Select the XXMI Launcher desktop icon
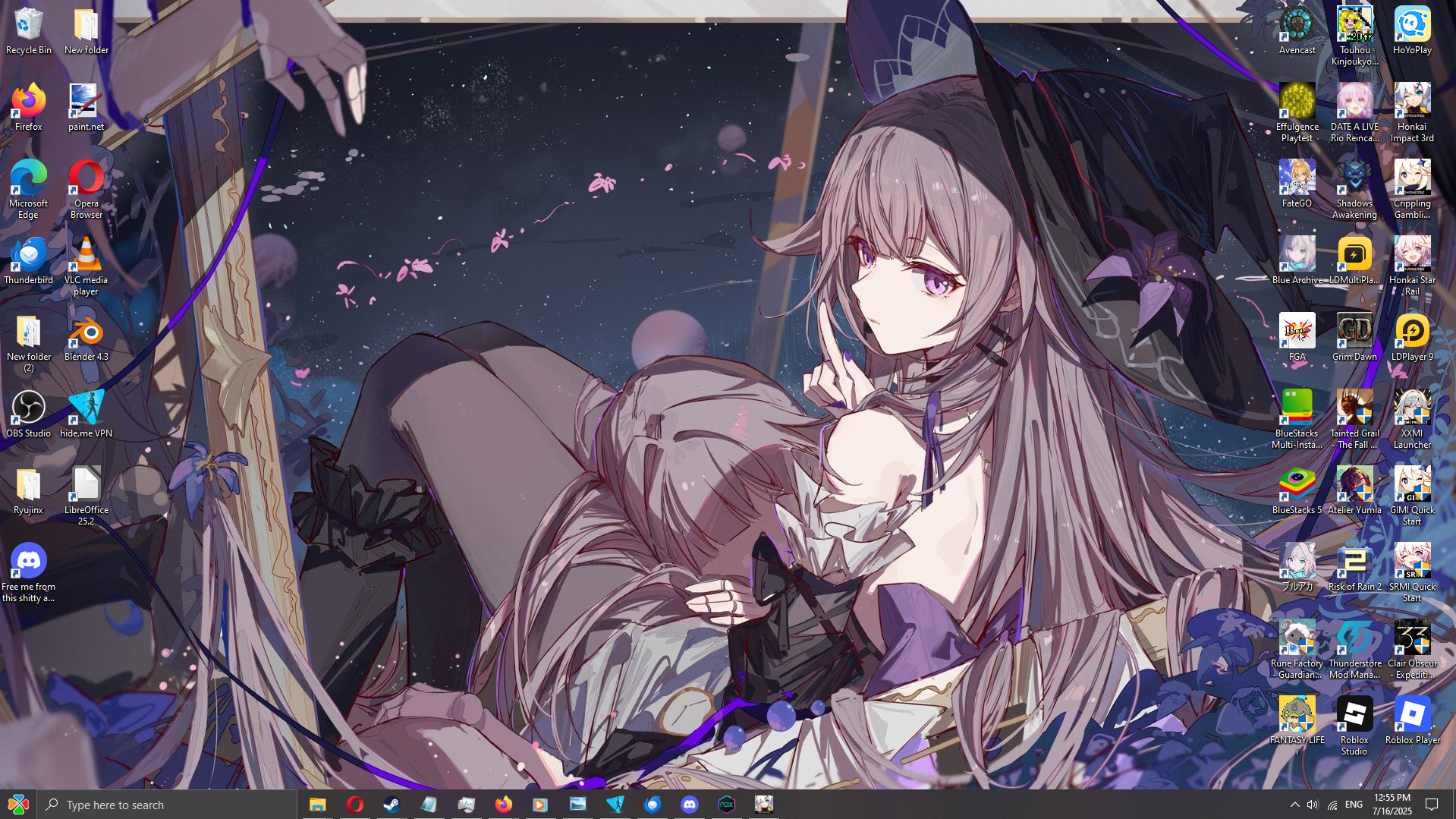 pos(1412,420)
